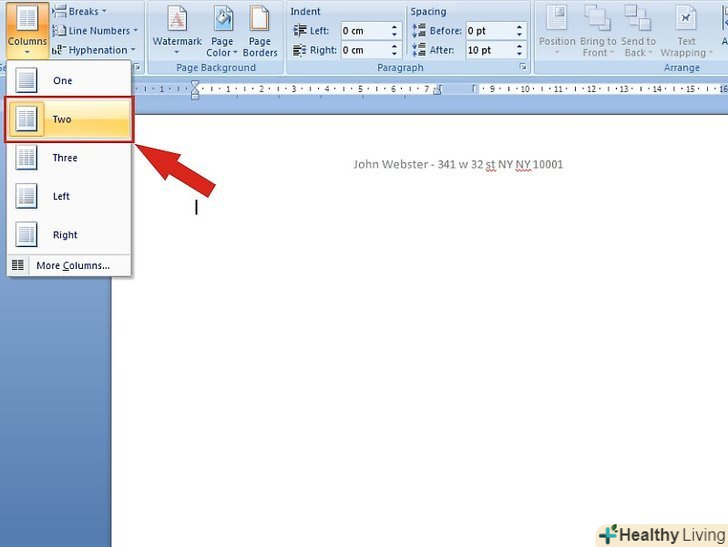The image size is (728, 547).
Task: Increase Indent Right with up arrow
Action: pos(394,46)
